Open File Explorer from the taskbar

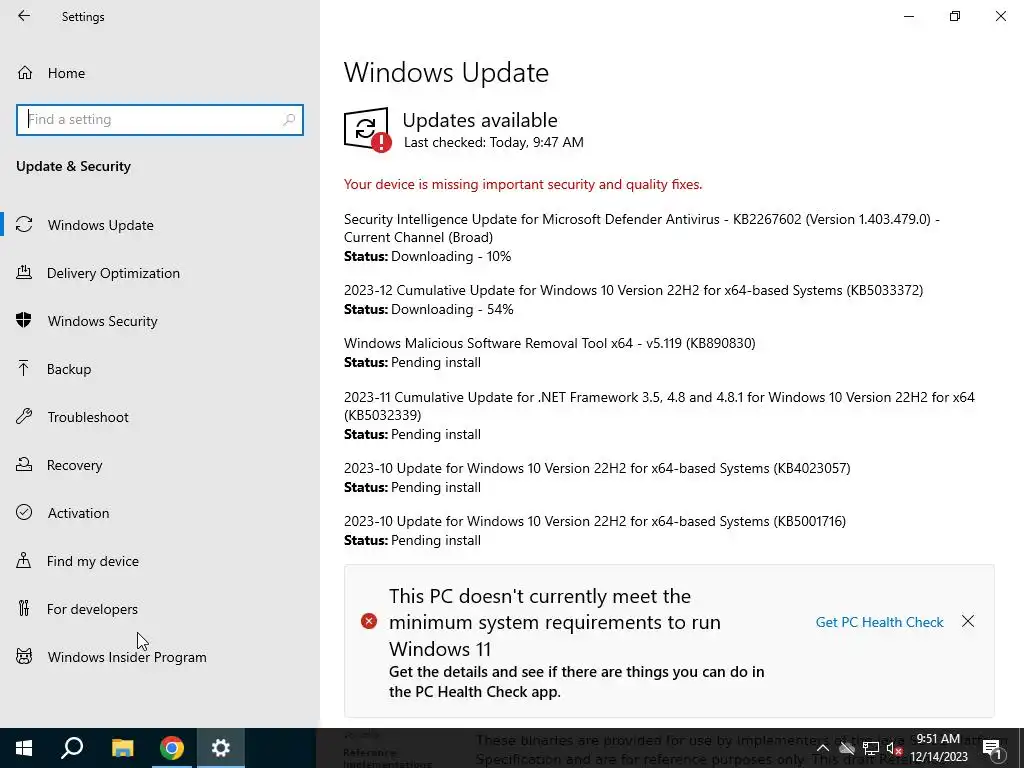(x=122, y=748)
